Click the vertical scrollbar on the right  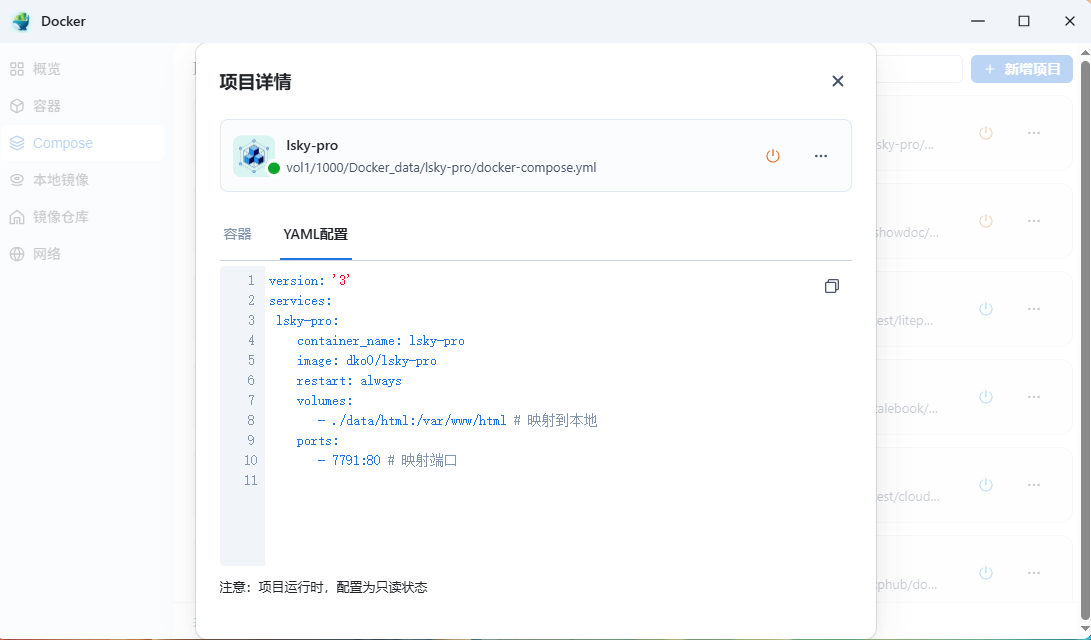(1085, 330)
